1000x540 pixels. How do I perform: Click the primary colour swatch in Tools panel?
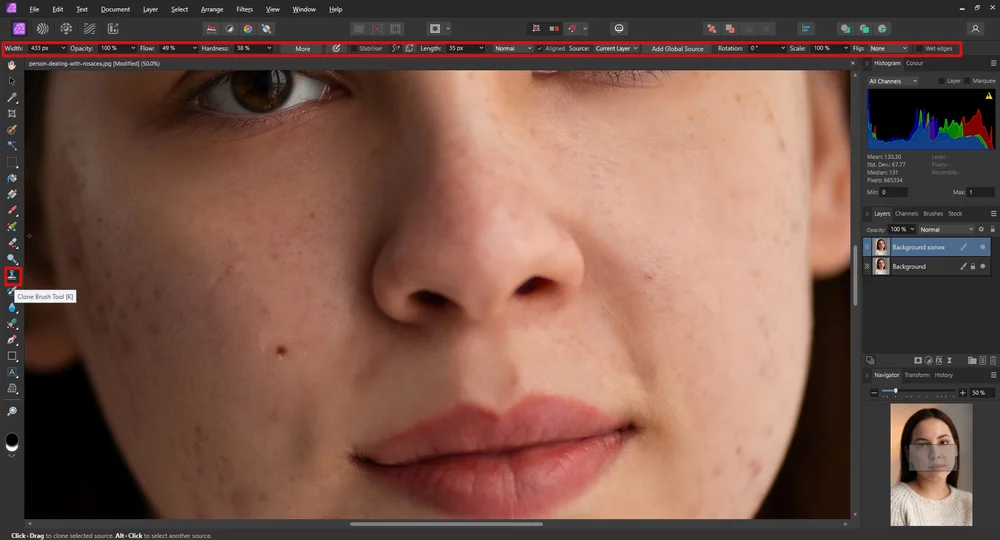(12, 439)
